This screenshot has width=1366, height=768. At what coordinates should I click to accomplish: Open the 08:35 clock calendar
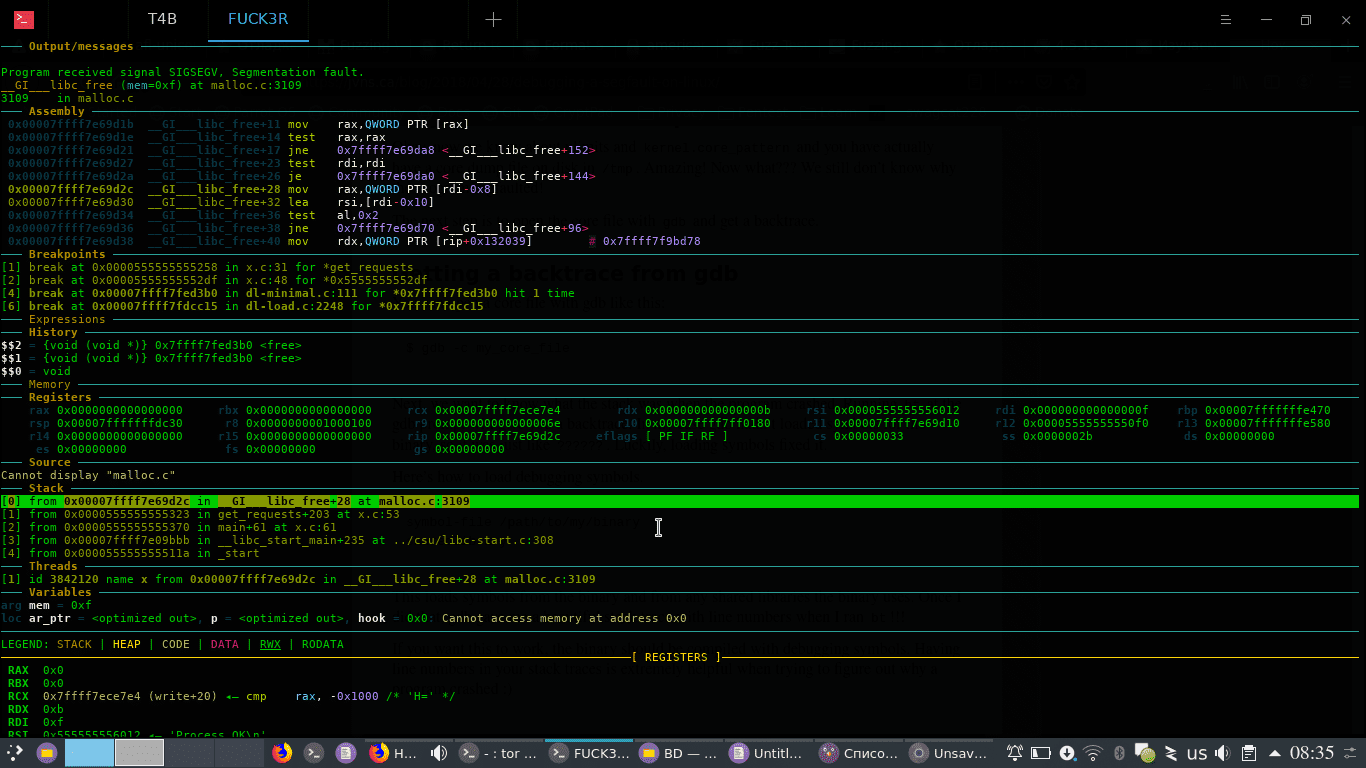[1312, 753]
